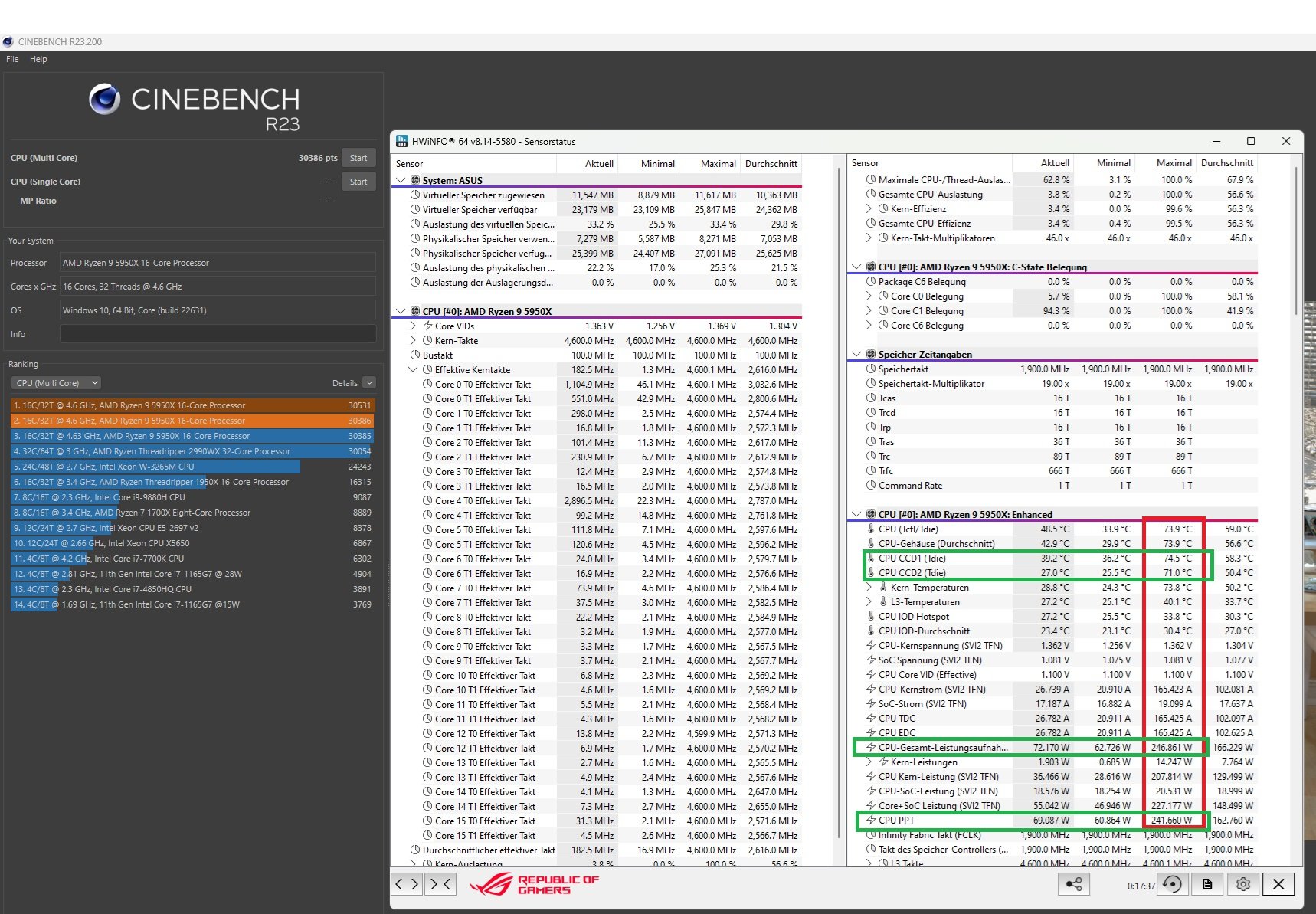Click the lightning icon beside CPU TDC

click(x=871, y=719)
